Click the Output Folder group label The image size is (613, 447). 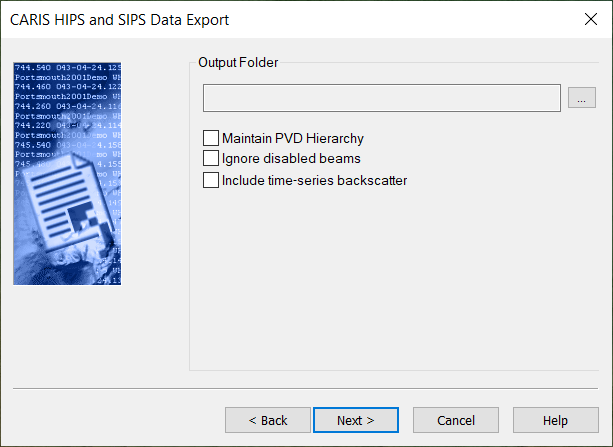pos(238,62)
